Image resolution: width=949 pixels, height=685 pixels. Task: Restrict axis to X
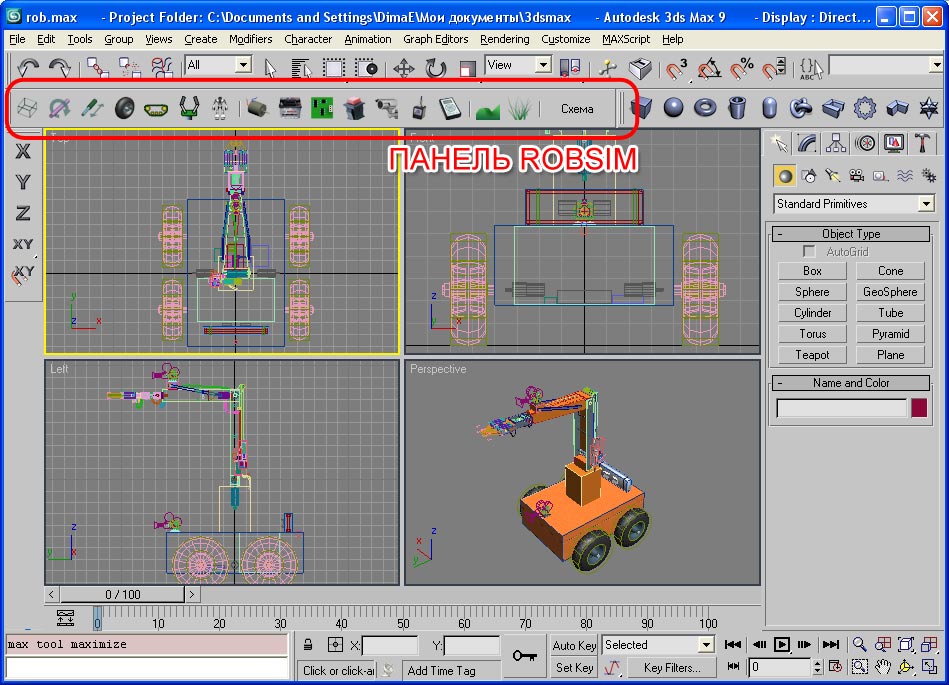tap(23, 151)
